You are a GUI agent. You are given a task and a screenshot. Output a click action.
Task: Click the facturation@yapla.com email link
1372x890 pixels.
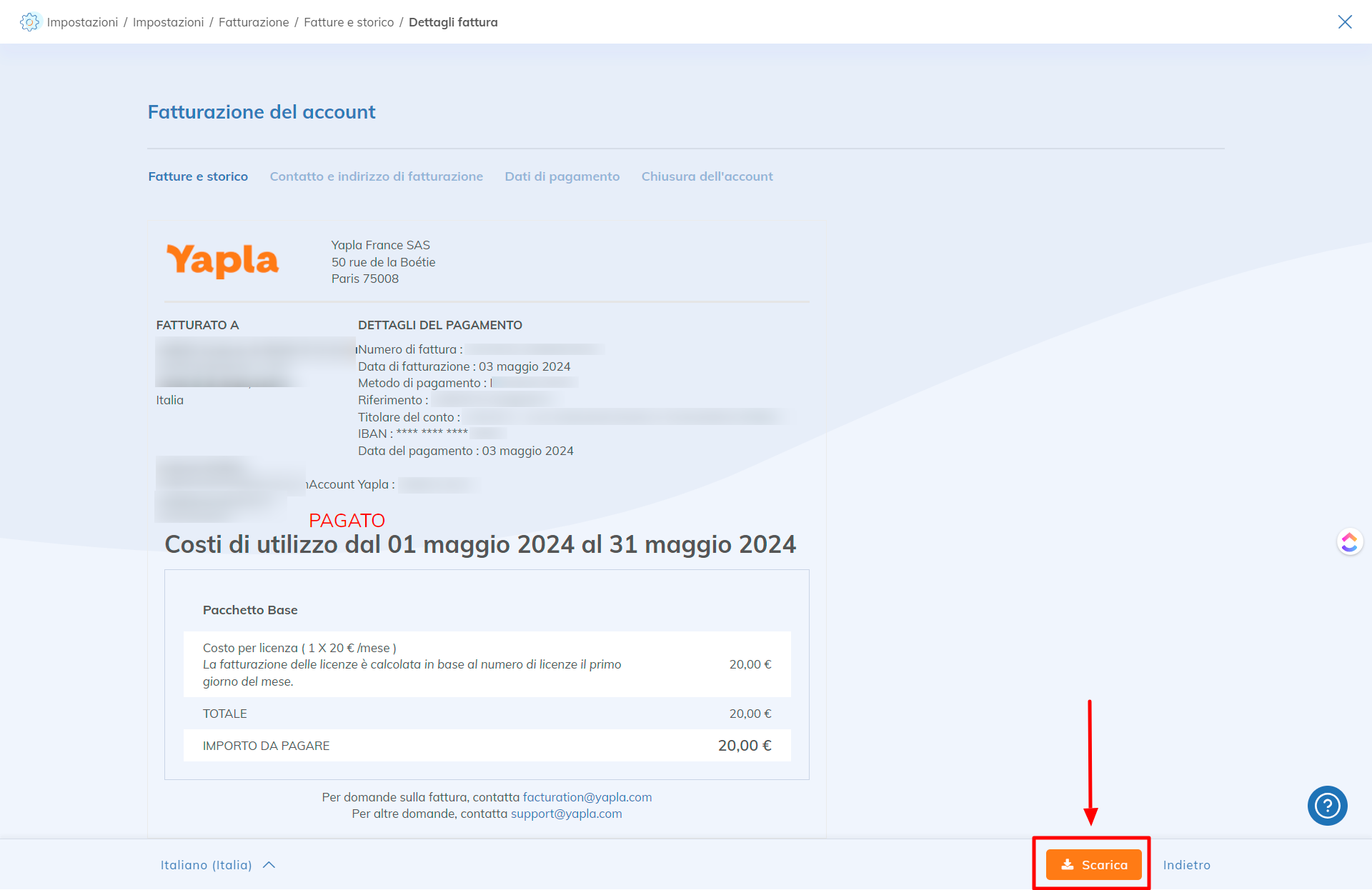(x=587, y=797)
